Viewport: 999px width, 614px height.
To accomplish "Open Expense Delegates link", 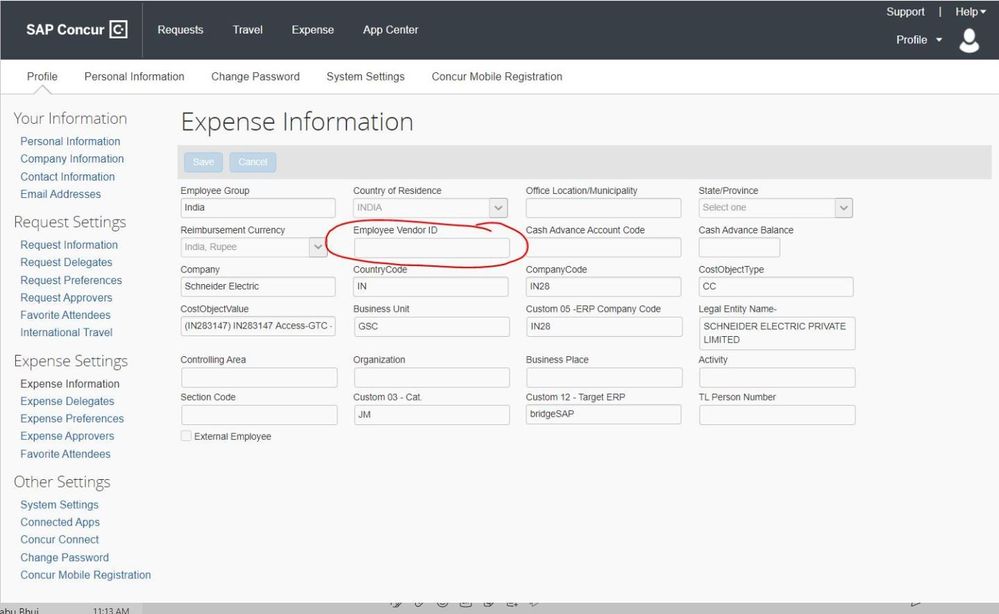I will 67,401.
